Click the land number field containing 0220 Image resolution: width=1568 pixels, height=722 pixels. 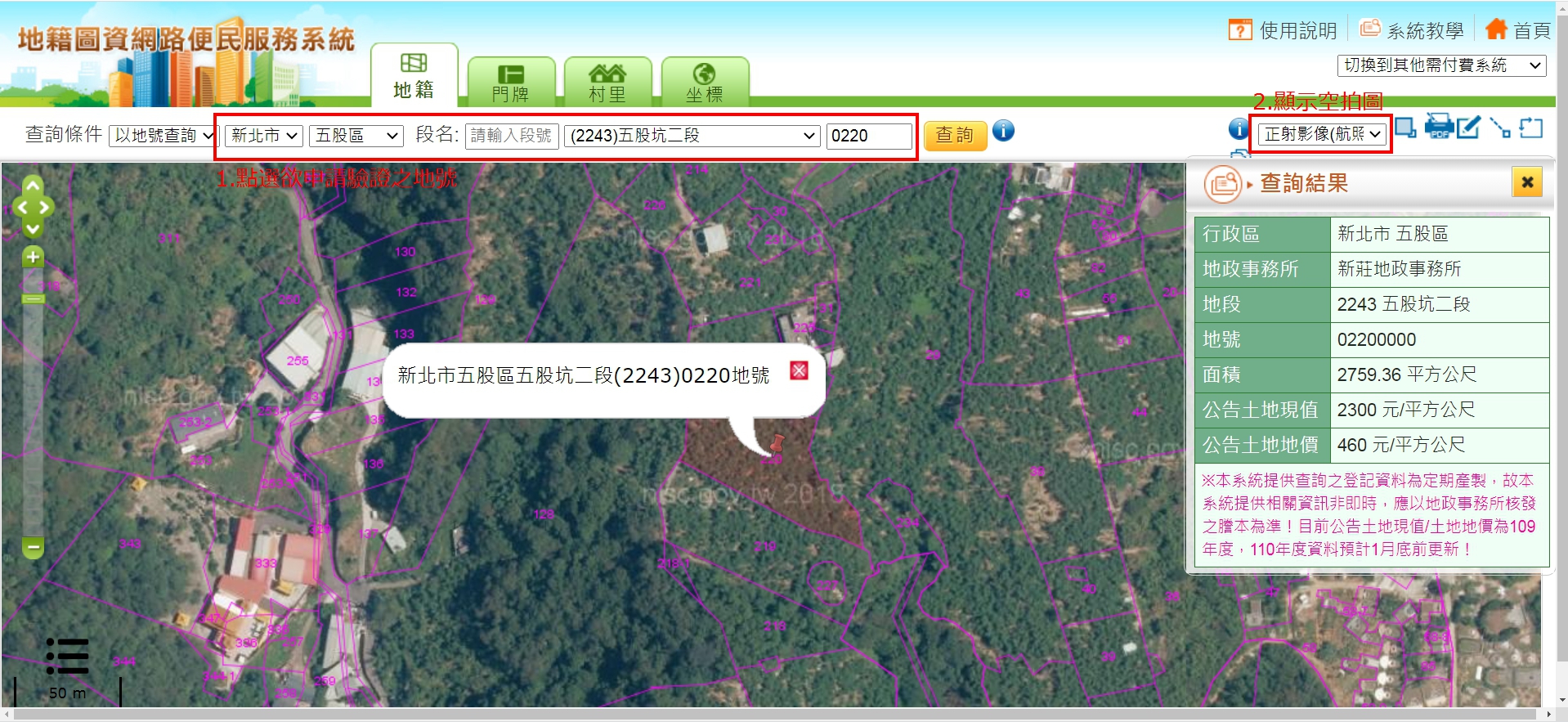point(868,136)
